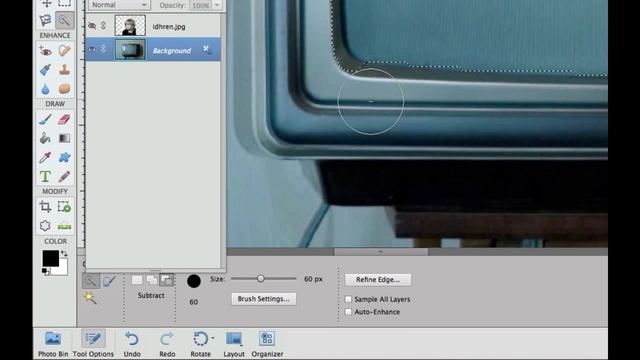Set selection mode to Subtract from selection

coord(167,280)
